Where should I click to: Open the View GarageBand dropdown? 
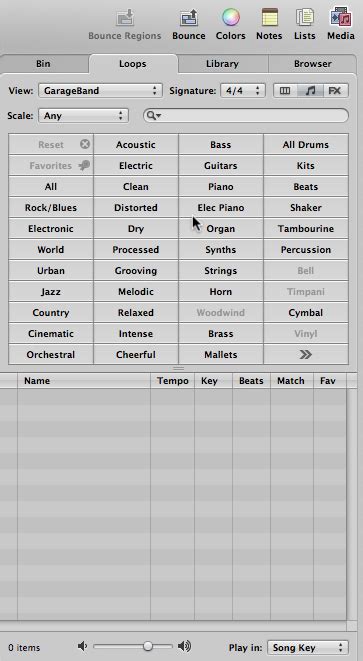pos(100,91)
